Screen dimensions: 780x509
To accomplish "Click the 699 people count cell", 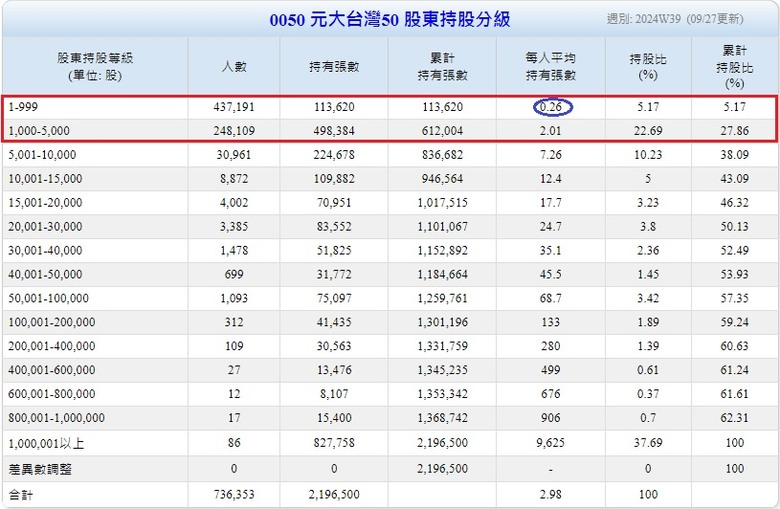I will coord(234,274).
